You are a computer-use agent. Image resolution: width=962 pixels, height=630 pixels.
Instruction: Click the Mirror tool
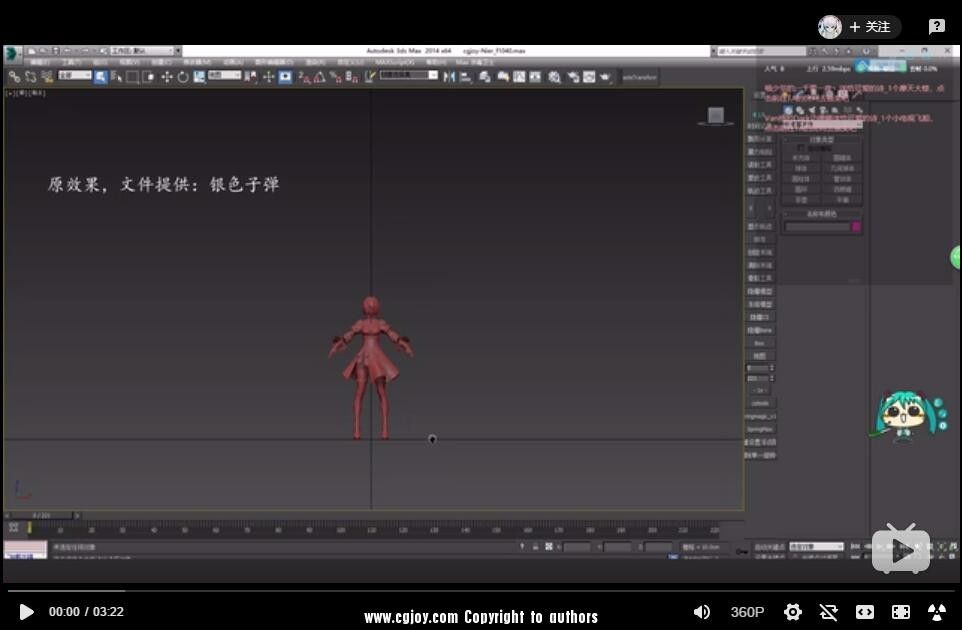pyautogui.click(x=449, y=77)
